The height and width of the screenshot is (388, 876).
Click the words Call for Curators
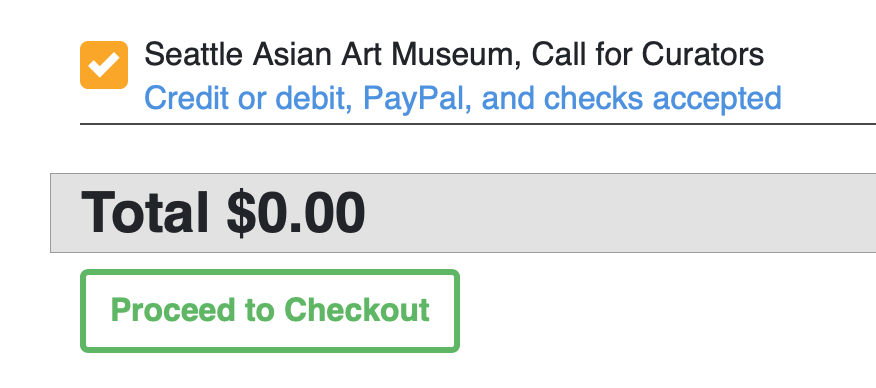coord(648,55)
